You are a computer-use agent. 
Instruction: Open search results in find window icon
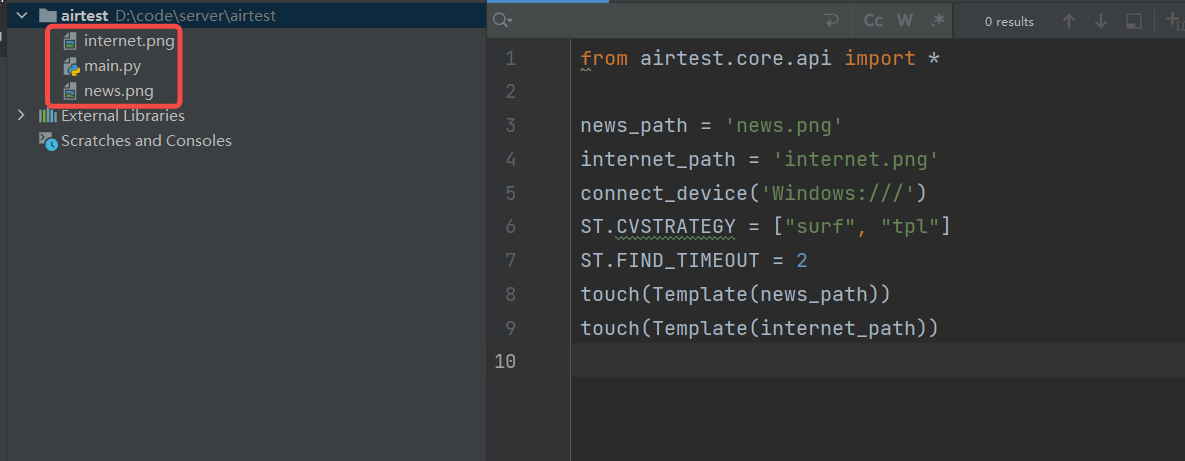pos(1134,22)
